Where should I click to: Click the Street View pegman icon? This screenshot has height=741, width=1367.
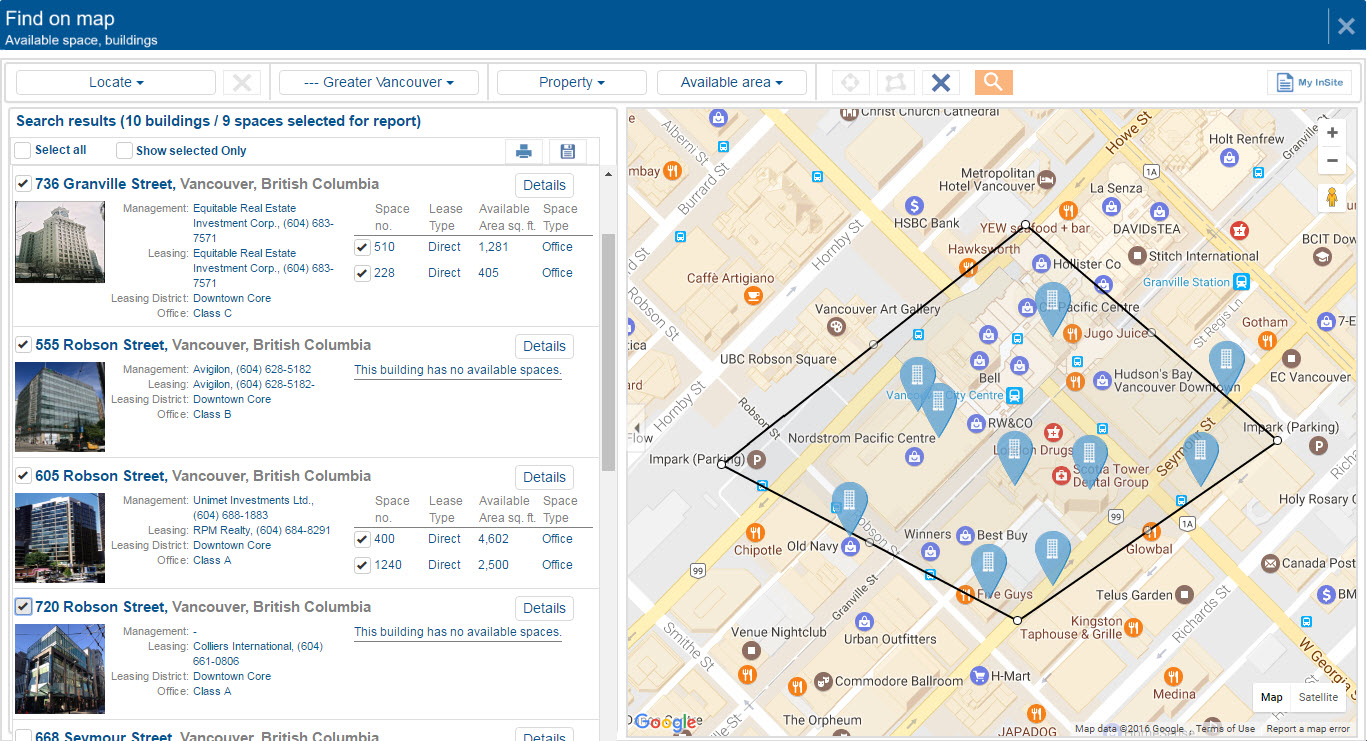[1332, 197]
